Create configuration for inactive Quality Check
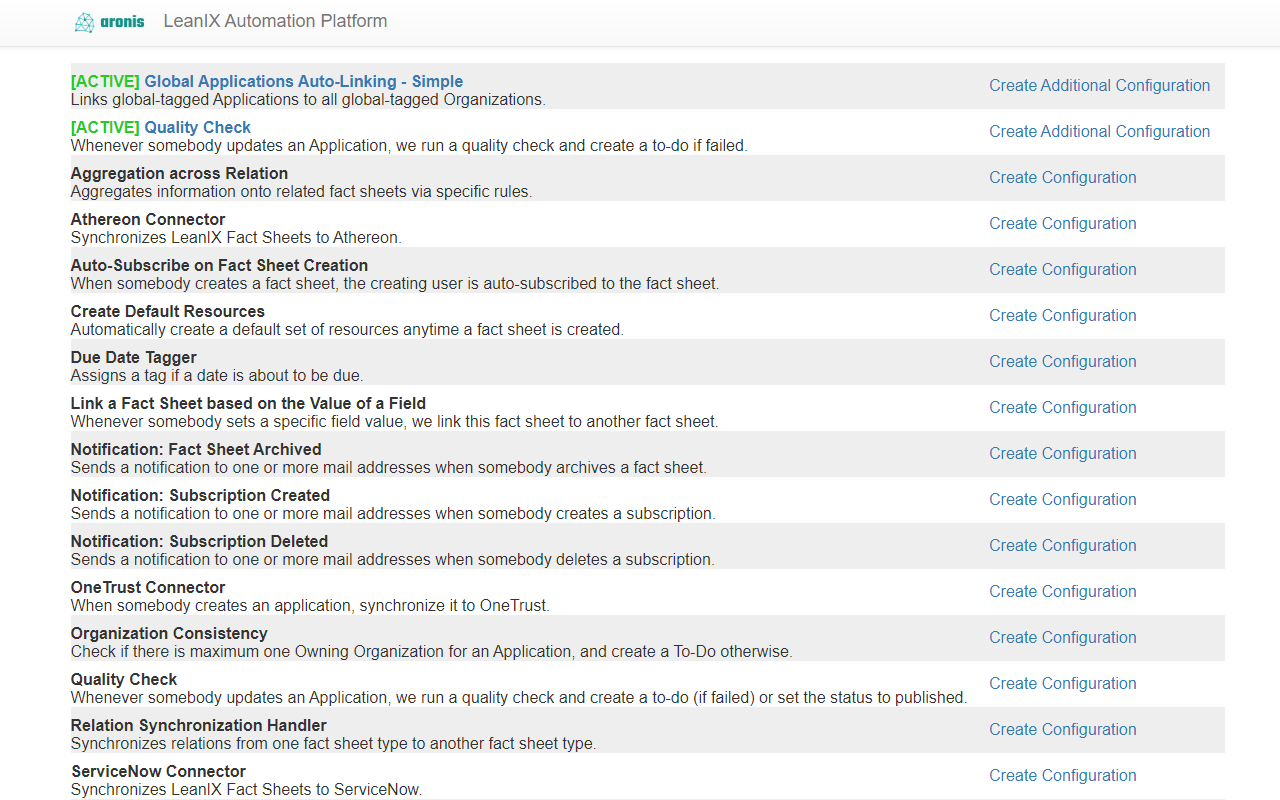This screenshot has height=800, width=1280. click(1063, 684)
